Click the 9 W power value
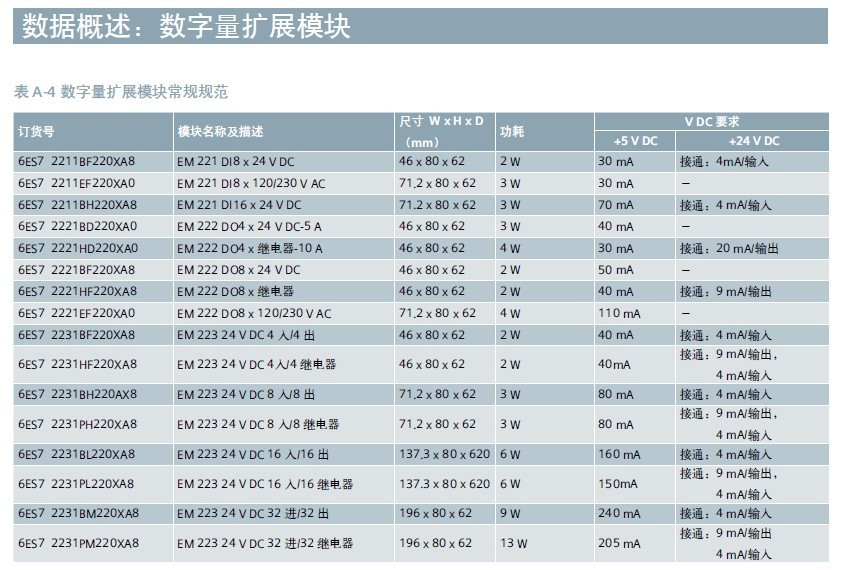 510,514
